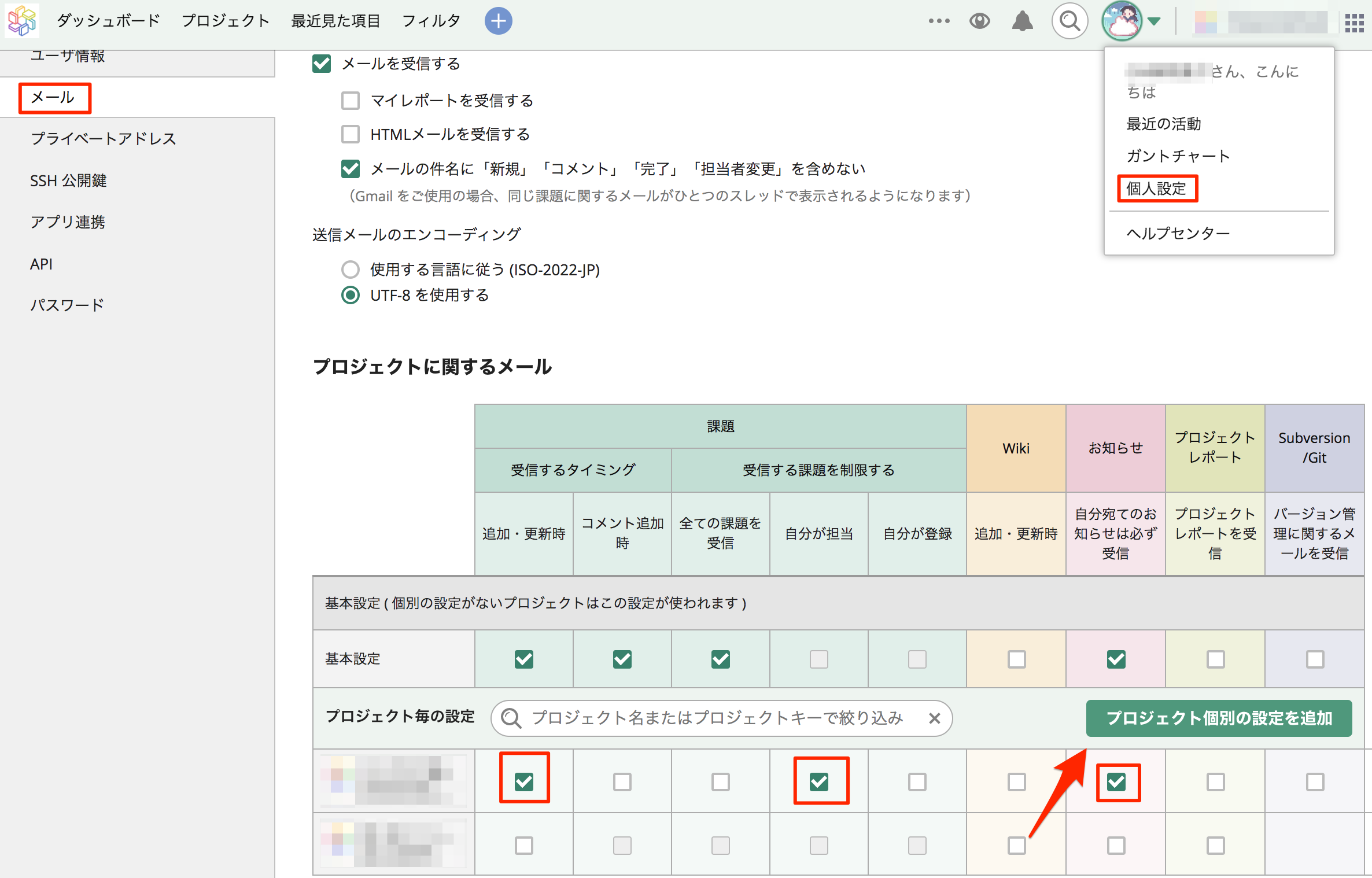Image resolution: width=1372 pixels, height=878 pixels.
Task: Toggle second project 追加・更新時 issue checkbox
Action: pos(524,846)
